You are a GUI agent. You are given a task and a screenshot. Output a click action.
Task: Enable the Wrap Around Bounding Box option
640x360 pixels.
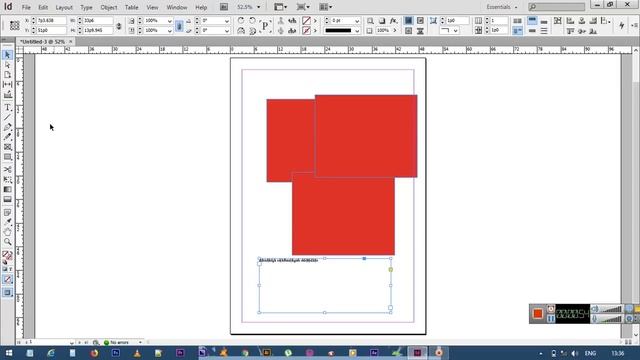[420, 20]
